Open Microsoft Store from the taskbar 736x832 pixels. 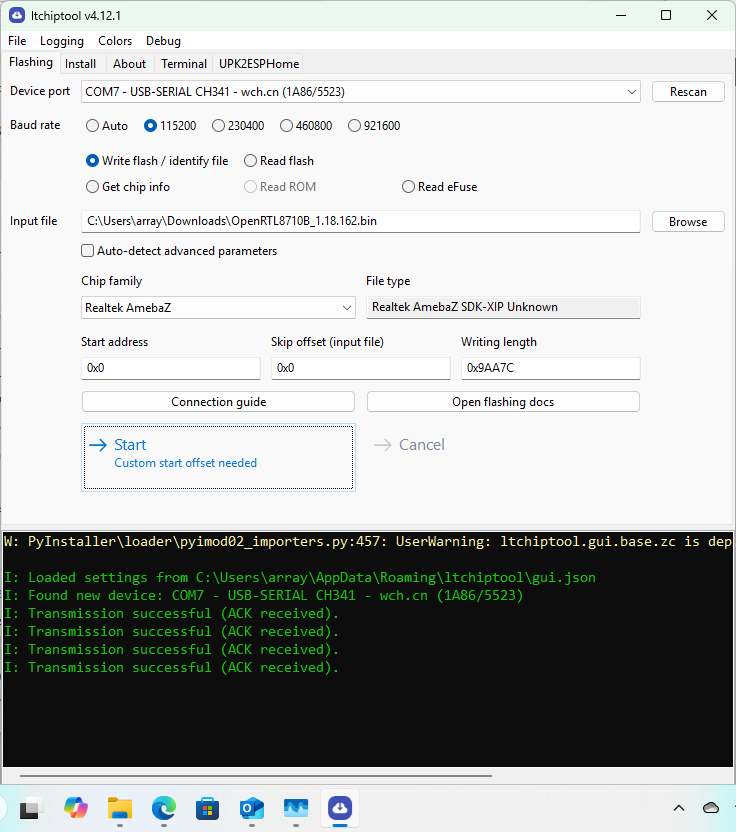[207, 808]
